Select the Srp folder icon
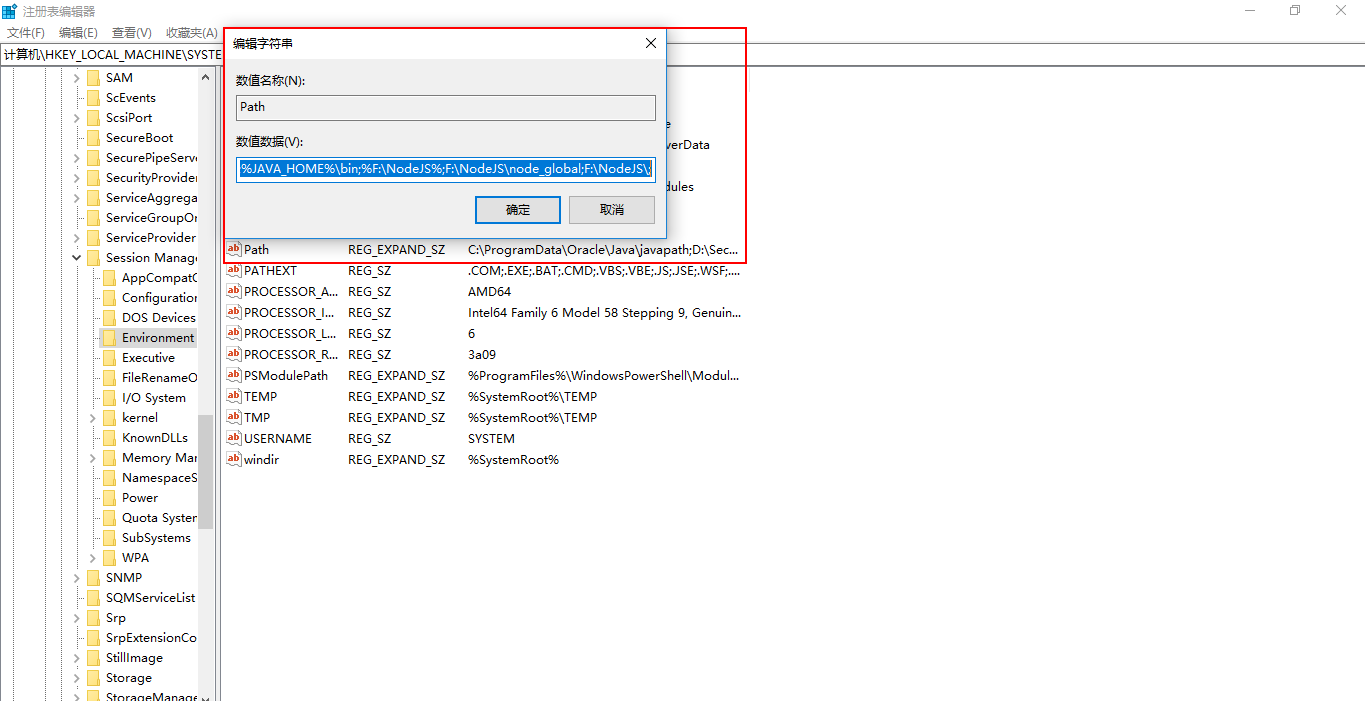 coord(94,618)
